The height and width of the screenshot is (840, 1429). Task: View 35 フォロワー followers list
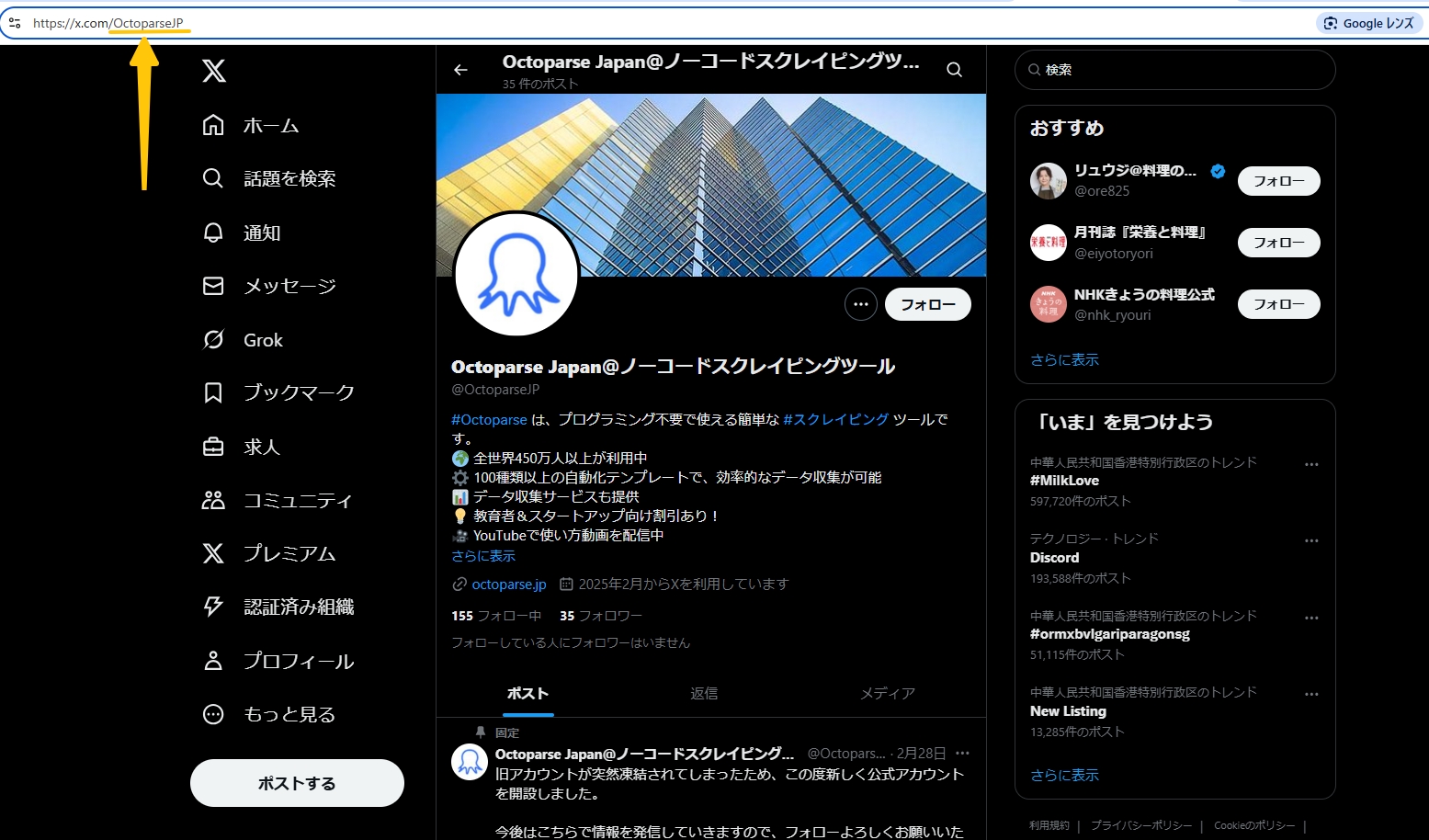(601, 616)
